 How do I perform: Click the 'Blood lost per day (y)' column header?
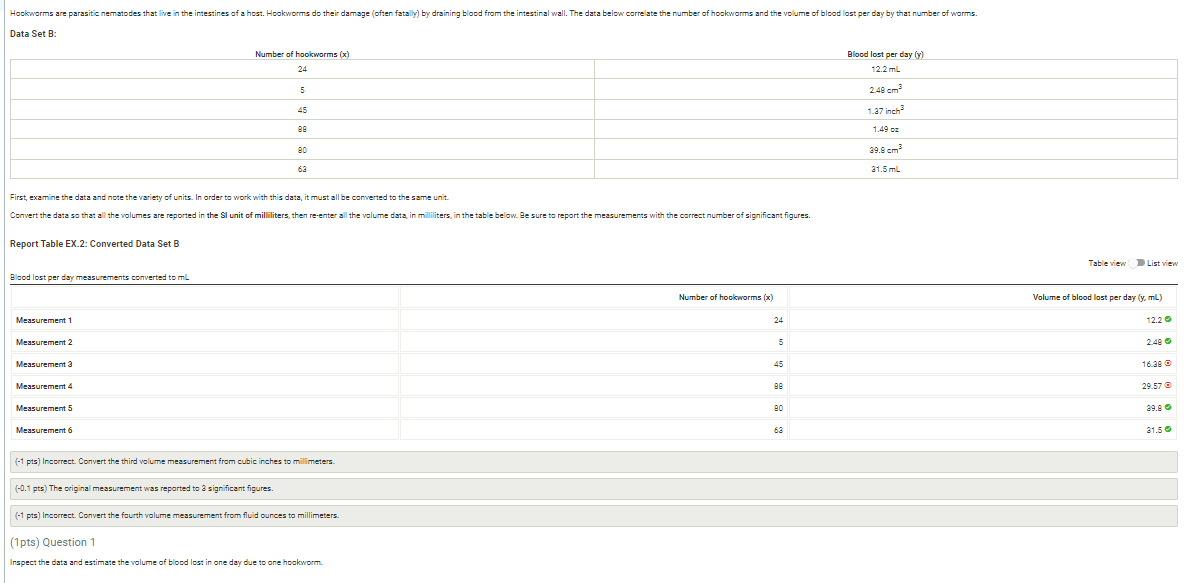pyautogui.click(x=886, y=54)
